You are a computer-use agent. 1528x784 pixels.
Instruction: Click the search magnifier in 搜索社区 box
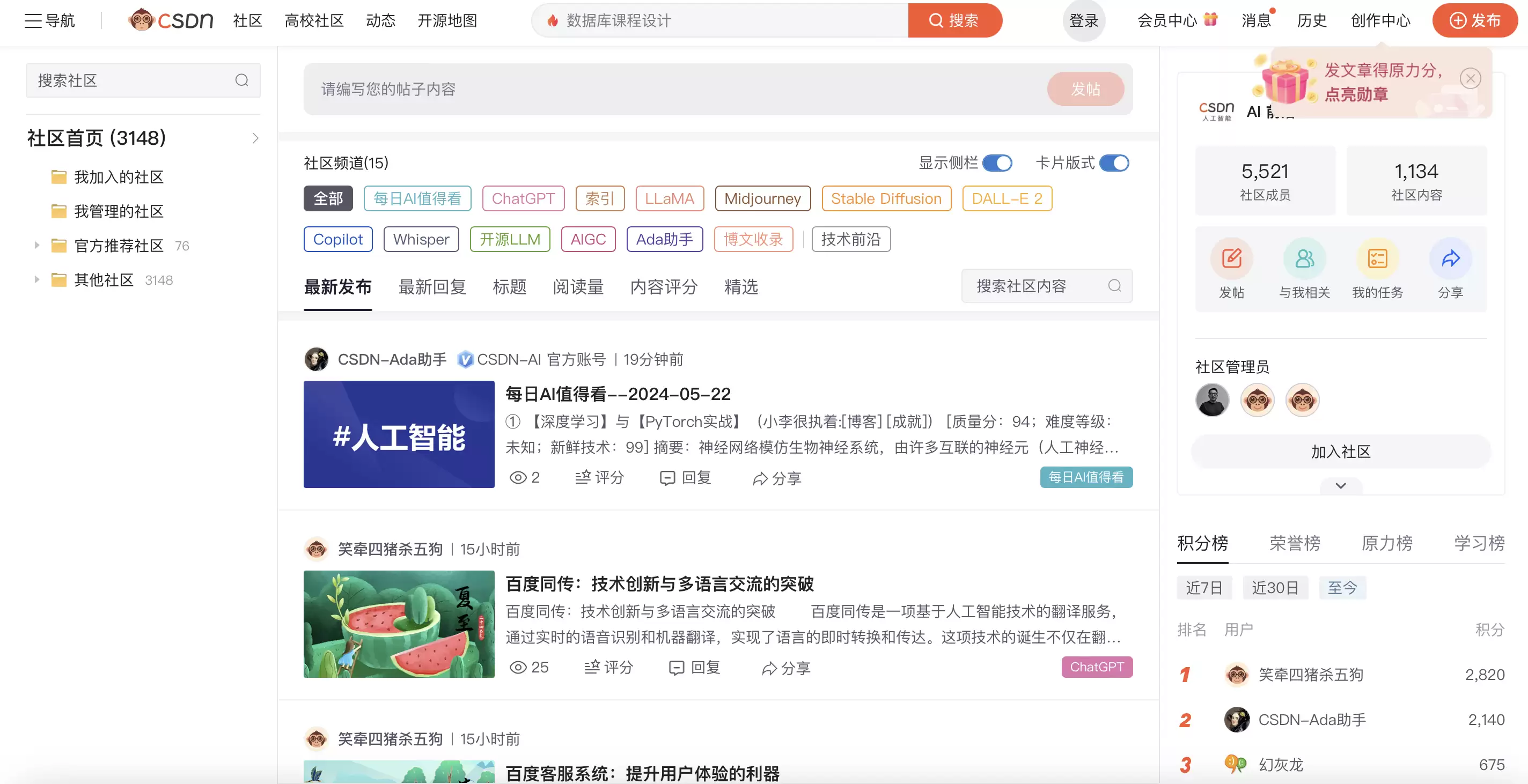point(241,80)
